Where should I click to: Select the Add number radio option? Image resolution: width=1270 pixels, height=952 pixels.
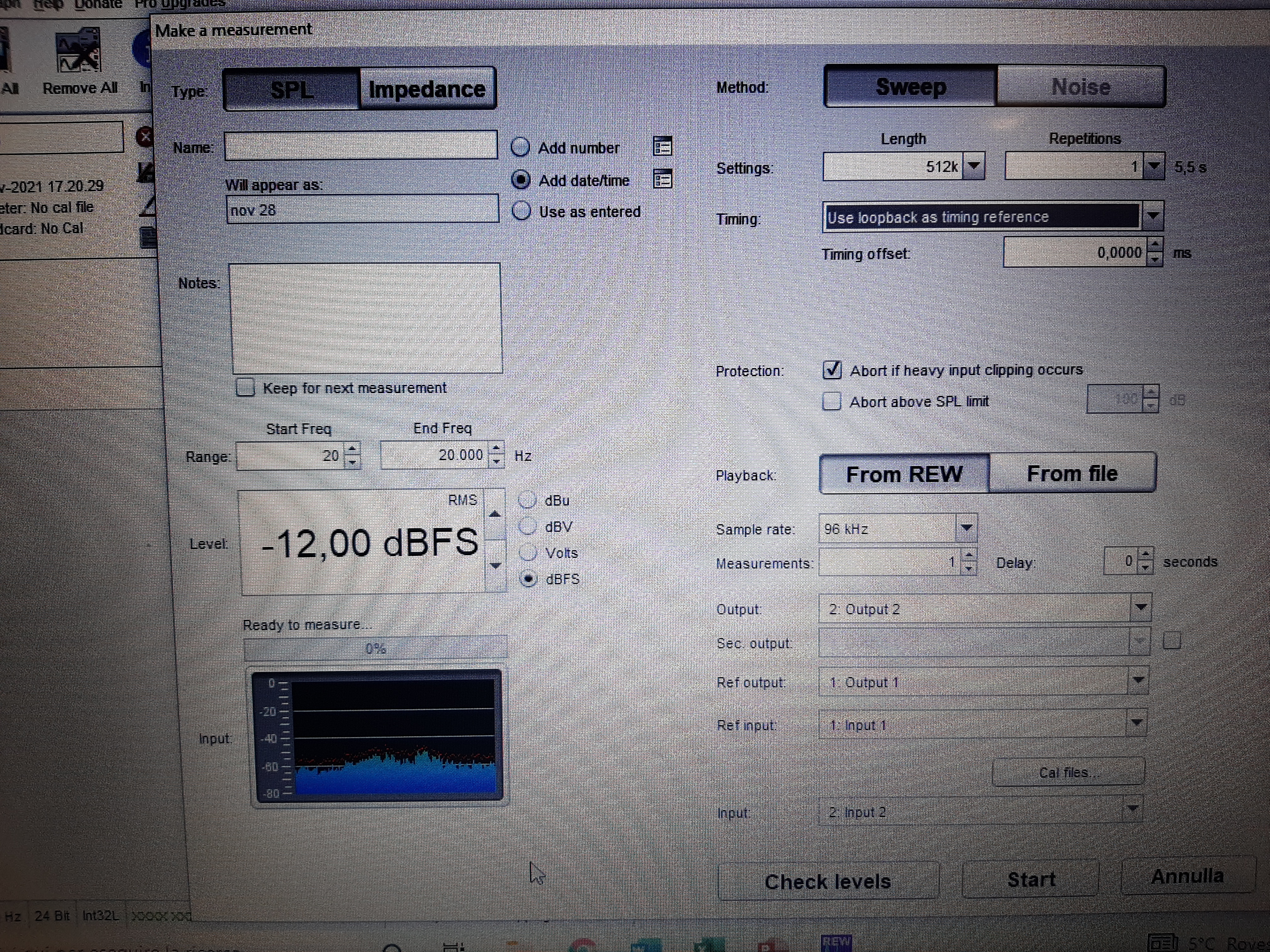coord(520,147)
